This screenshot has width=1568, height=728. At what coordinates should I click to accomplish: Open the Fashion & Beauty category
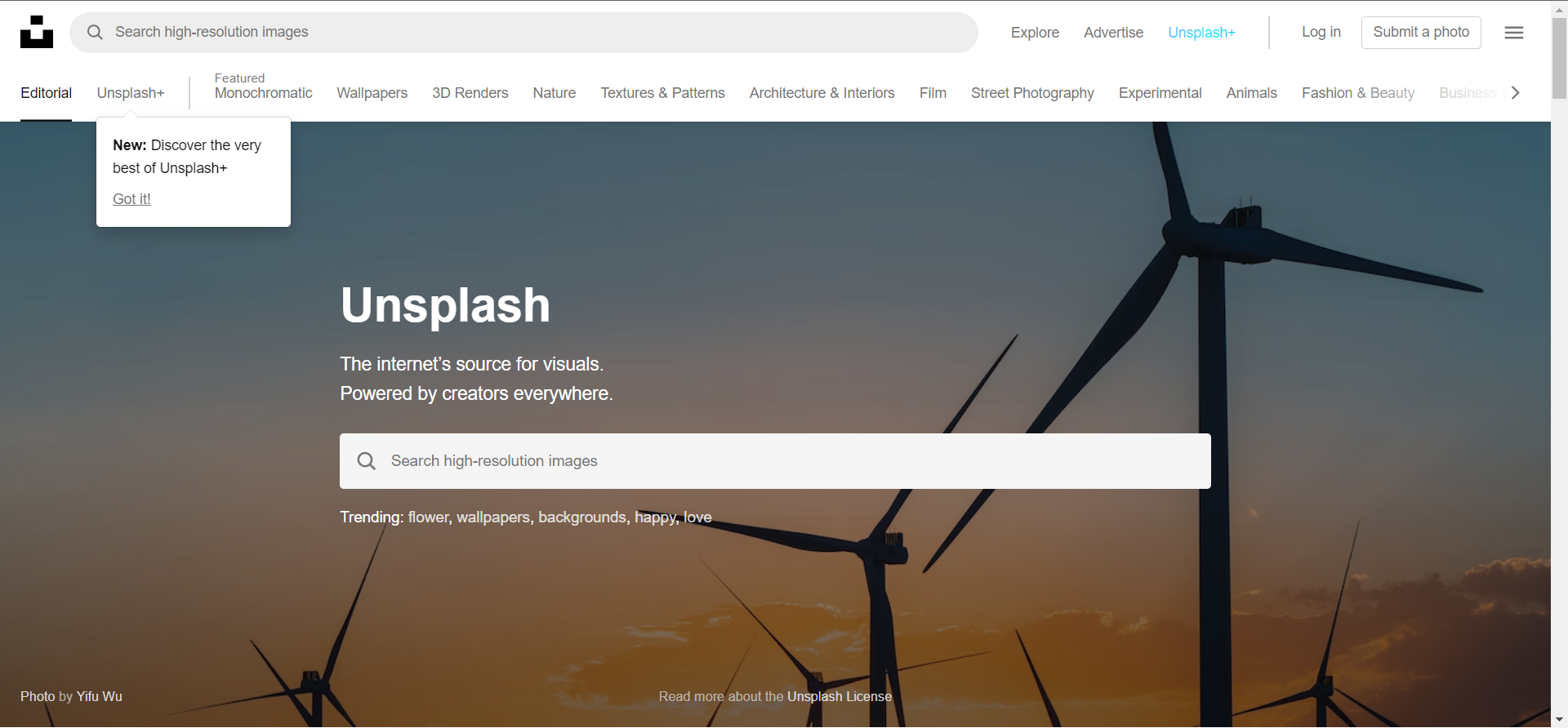click(x=1358, y=93)
